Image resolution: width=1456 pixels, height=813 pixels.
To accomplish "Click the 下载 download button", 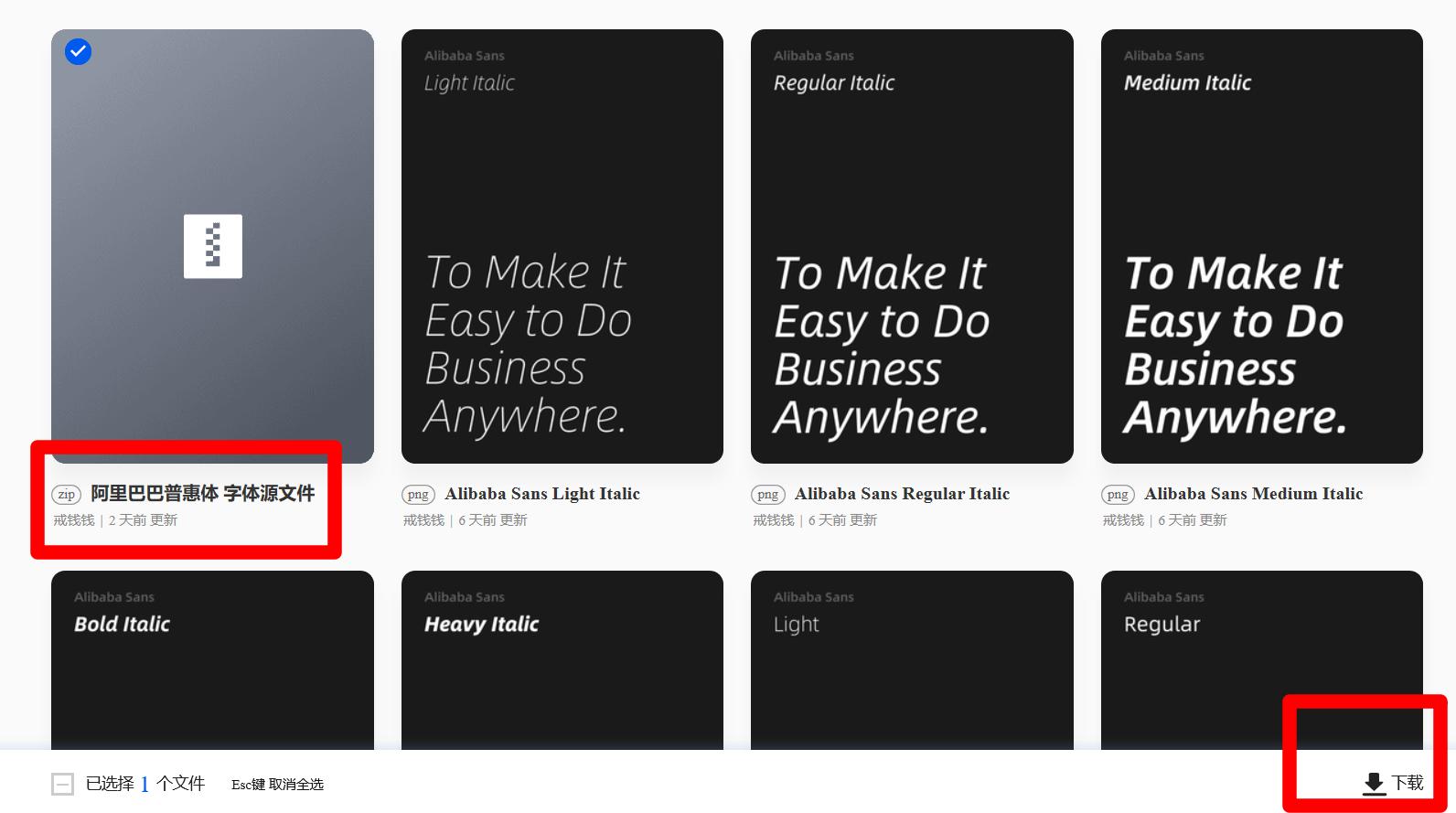I will pyautogui.click(x=1408, y=783).
